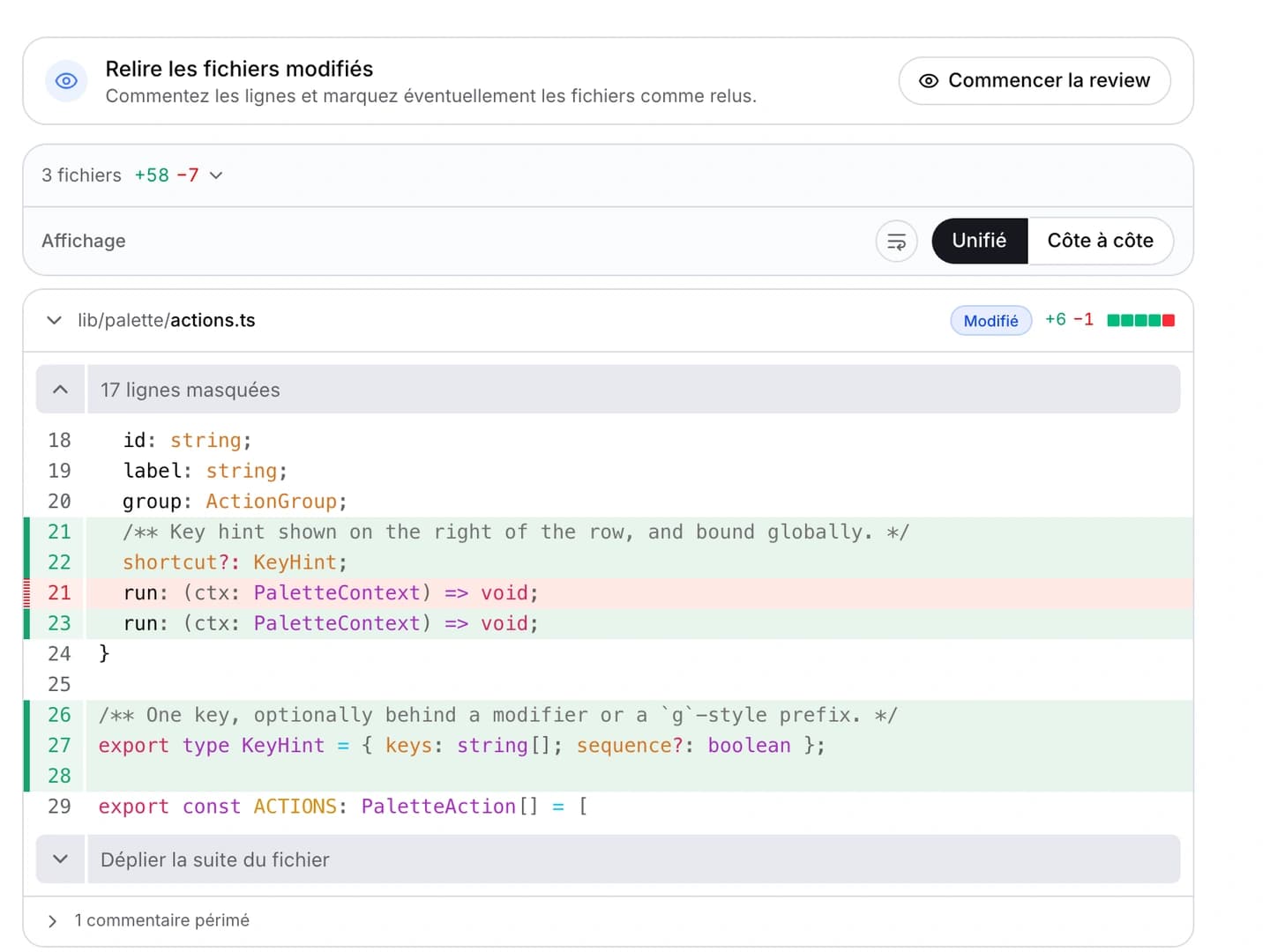Switch to Côte à côte diff view
The image size is (1270, 952).
pyautogui.click(x=1100, y=241)
